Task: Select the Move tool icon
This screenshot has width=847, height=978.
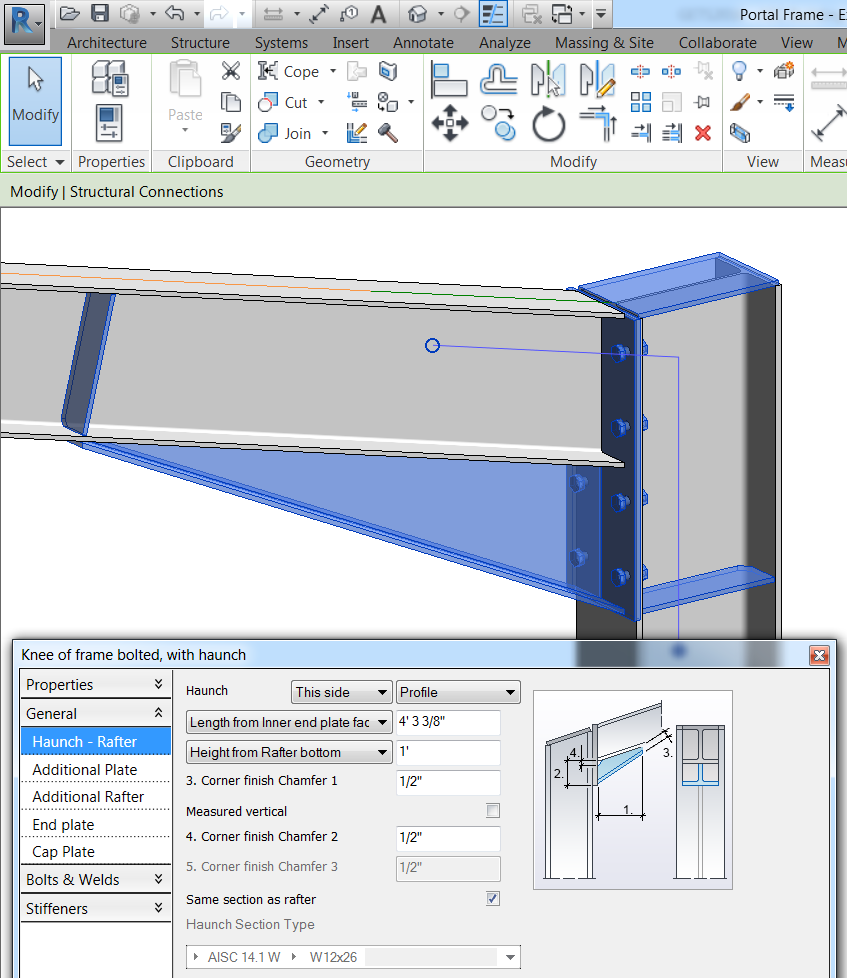Action: (x=450, y=124)
